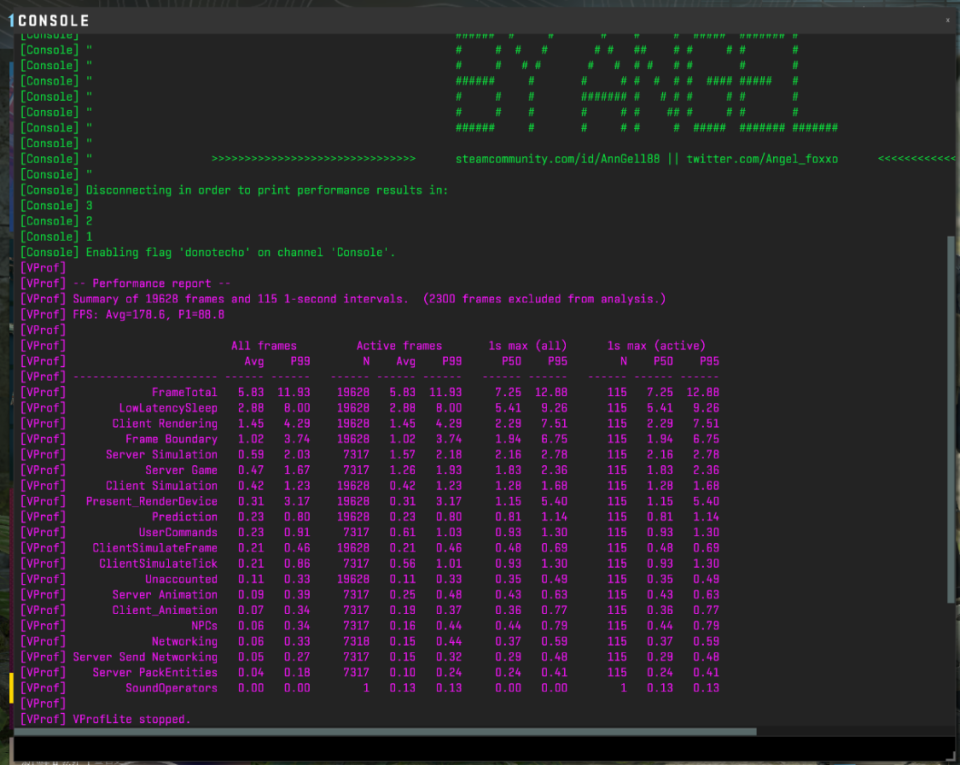Select the 'VProfLite stopped.' line
This screenshot has width=960, height=765.
click(132, 719)
